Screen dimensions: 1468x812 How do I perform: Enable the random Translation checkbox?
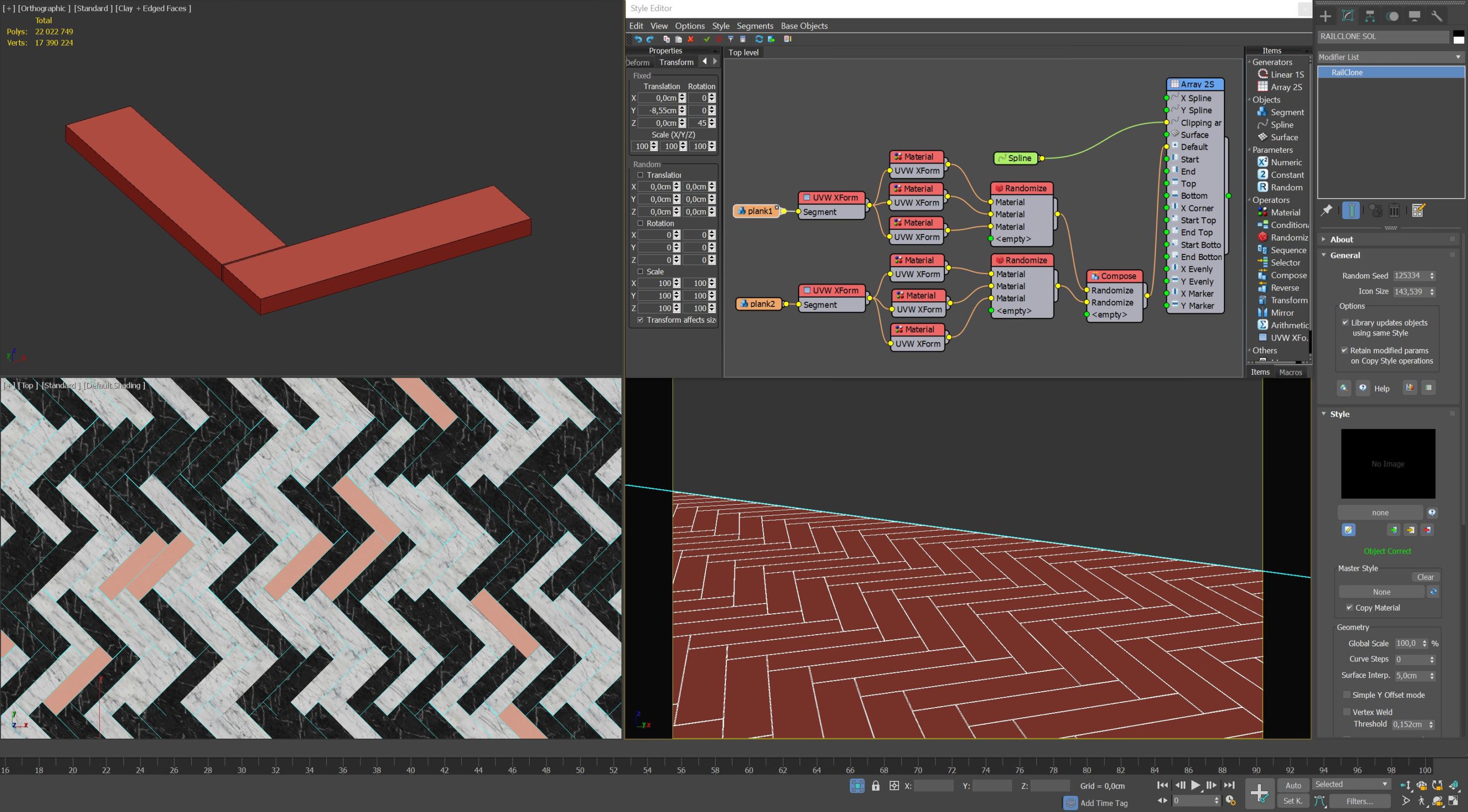coord(640,175)
